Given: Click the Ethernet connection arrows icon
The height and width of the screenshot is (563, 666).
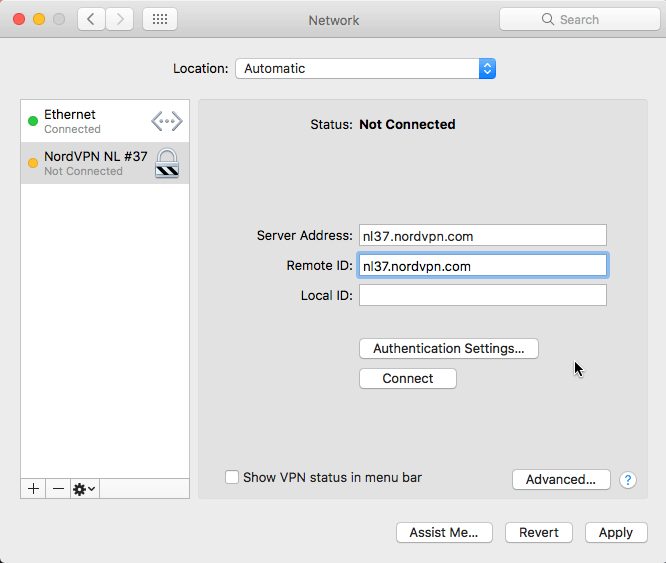Looking at the screenshot, I should coord(167,122).
